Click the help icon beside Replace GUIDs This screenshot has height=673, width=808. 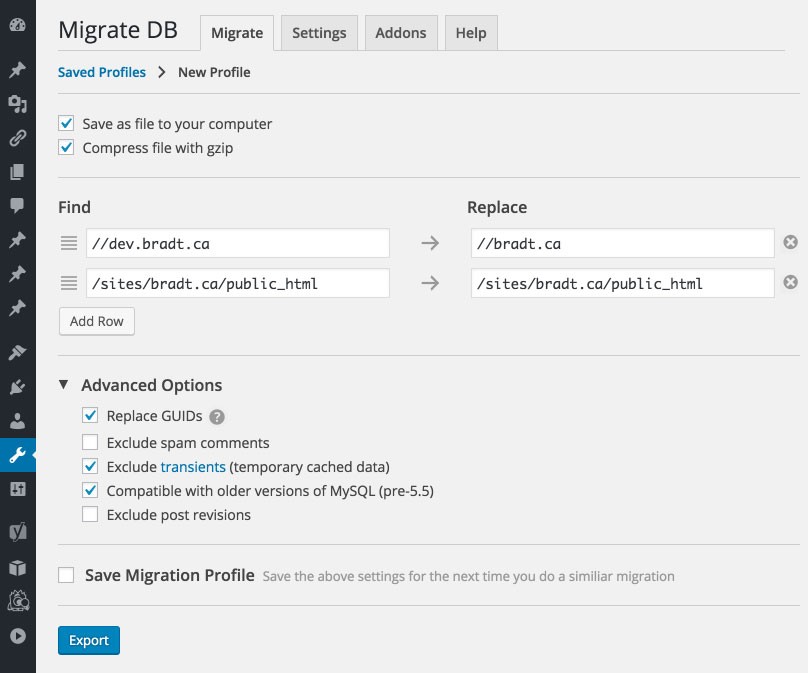pos(217,417)
